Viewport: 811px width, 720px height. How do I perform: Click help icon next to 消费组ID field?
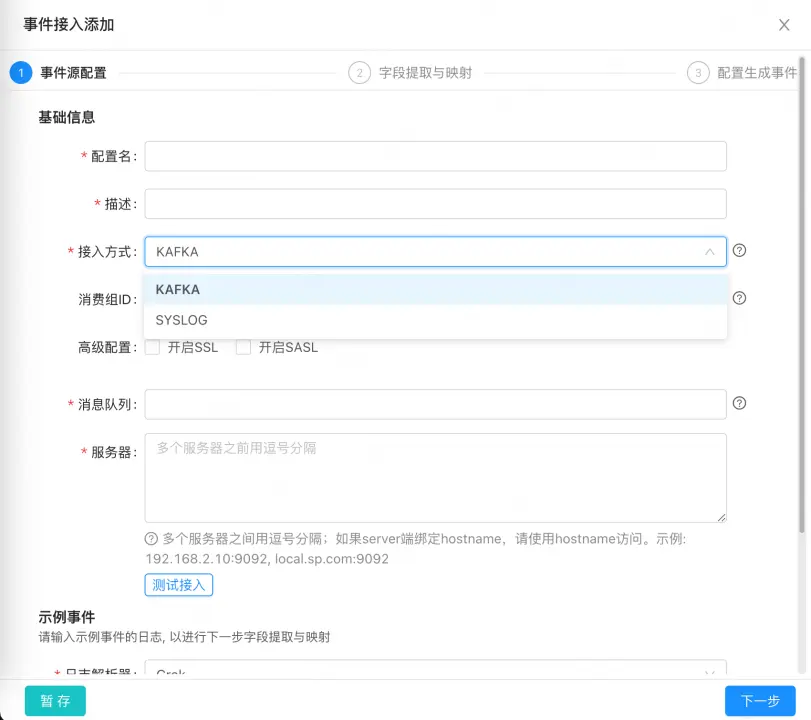point(740,298)
